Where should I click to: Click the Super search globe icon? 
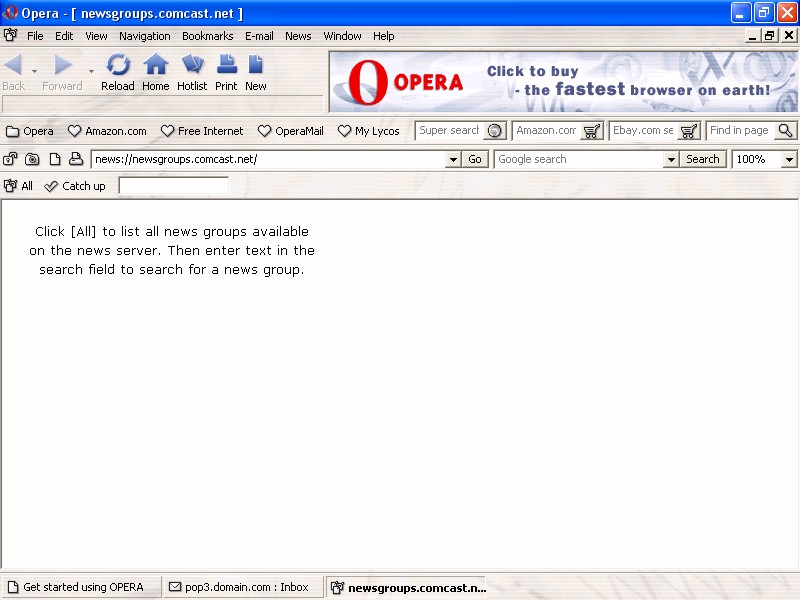494,131
